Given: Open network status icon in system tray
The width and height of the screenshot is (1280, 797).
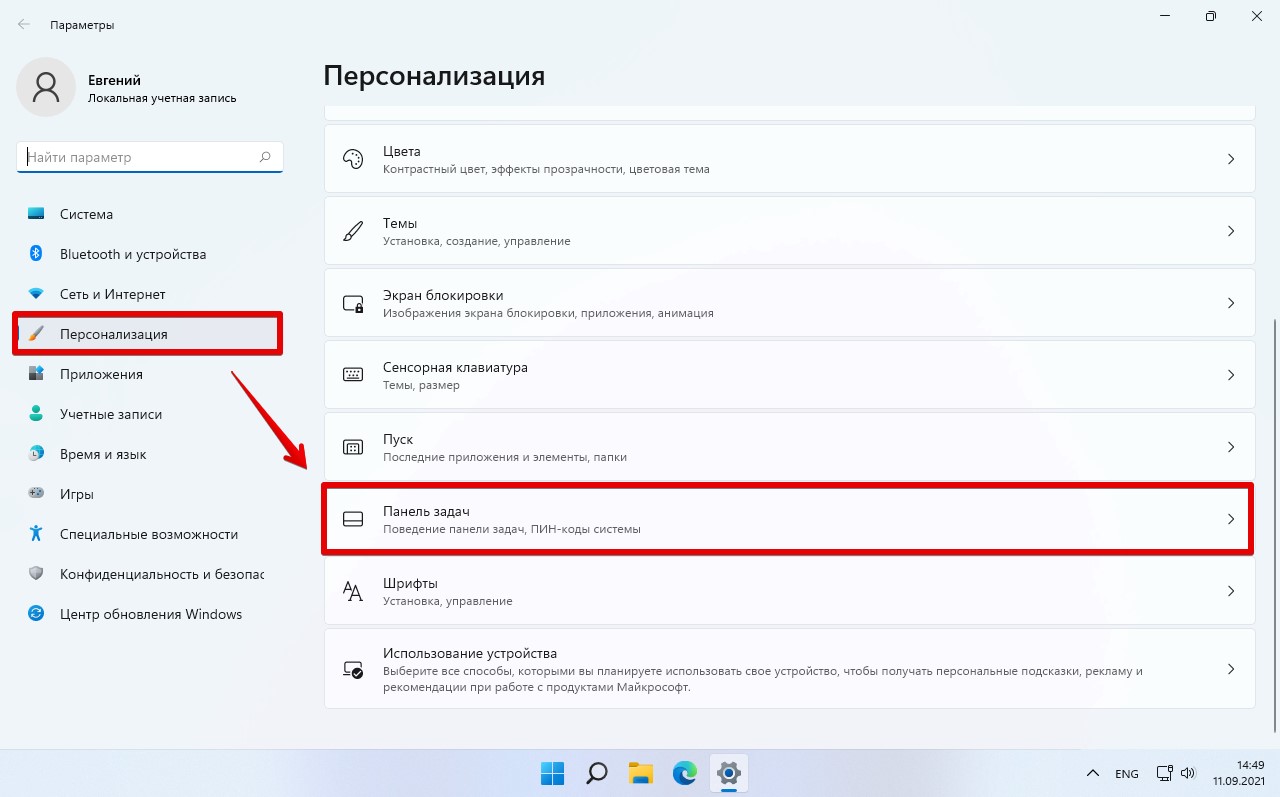Looking at the screenshot, I should coord(1165,773).
